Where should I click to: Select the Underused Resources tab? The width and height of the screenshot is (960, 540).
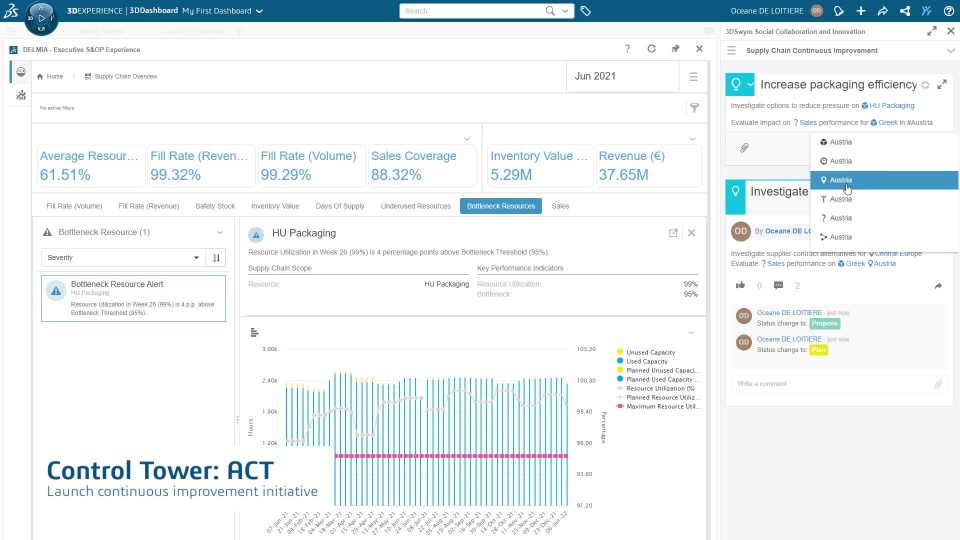click(x=416, y=206)
